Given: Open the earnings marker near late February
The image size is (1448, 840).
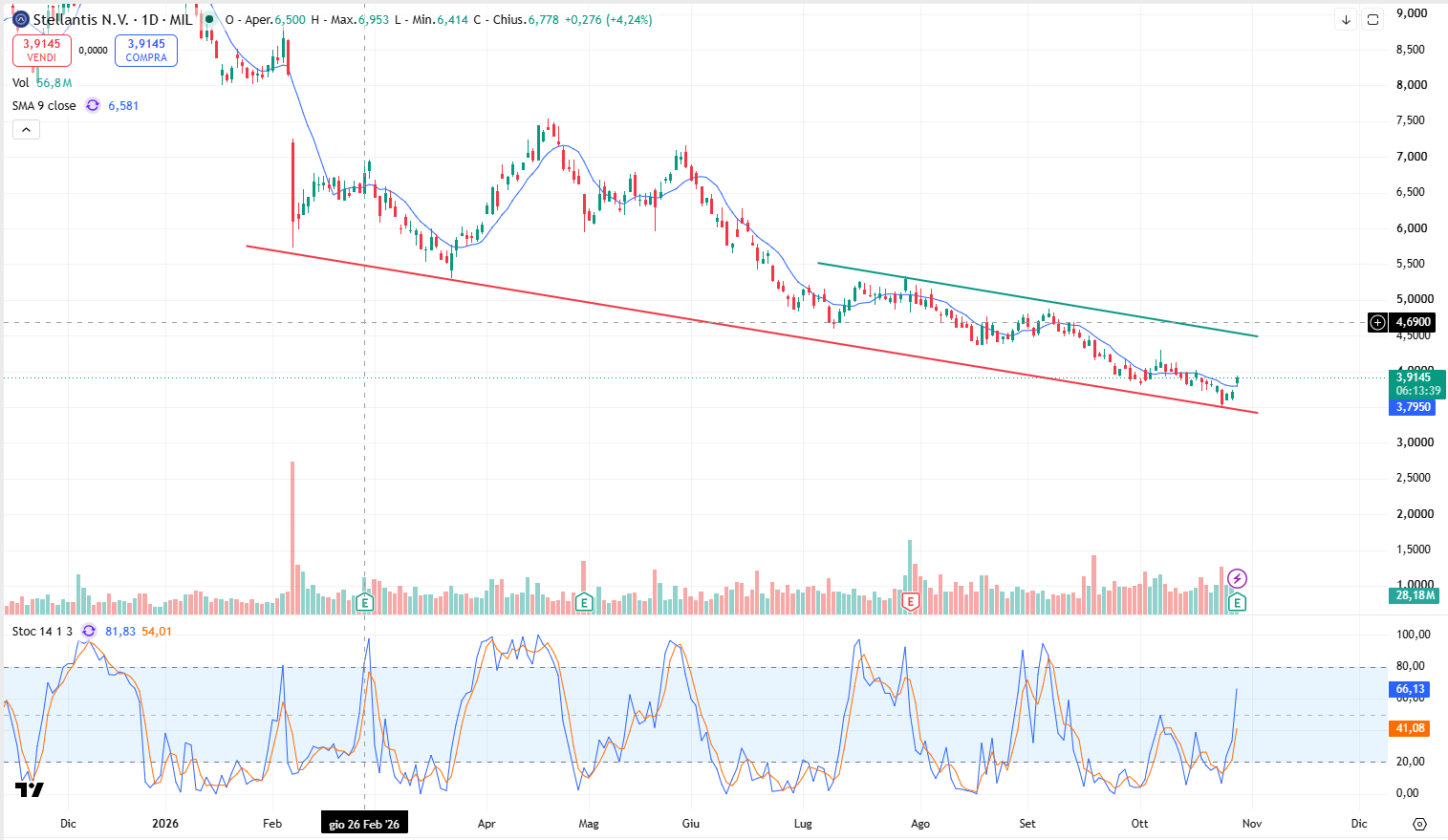Looking at the screenshot, I should tap(364, 602).
